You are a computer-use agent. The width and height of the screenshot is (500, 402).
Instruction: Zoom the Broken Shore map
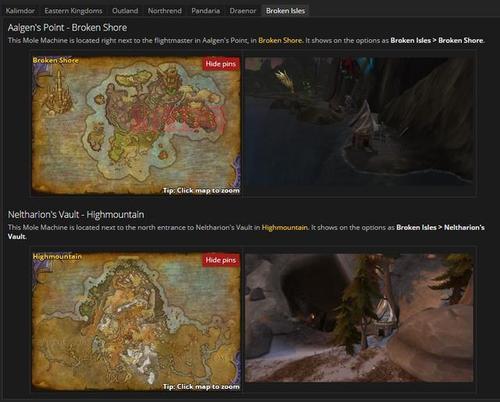point(136,125)
